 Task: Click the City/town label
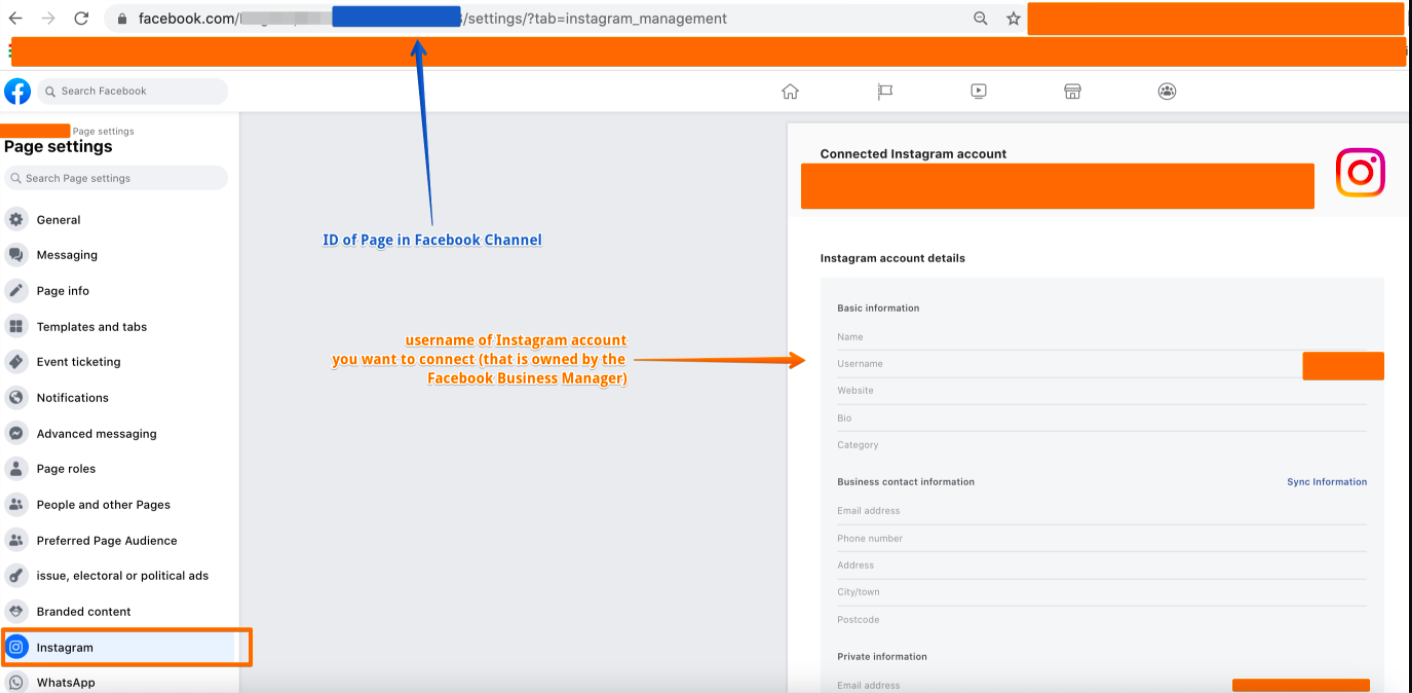[x=858, y=592]
